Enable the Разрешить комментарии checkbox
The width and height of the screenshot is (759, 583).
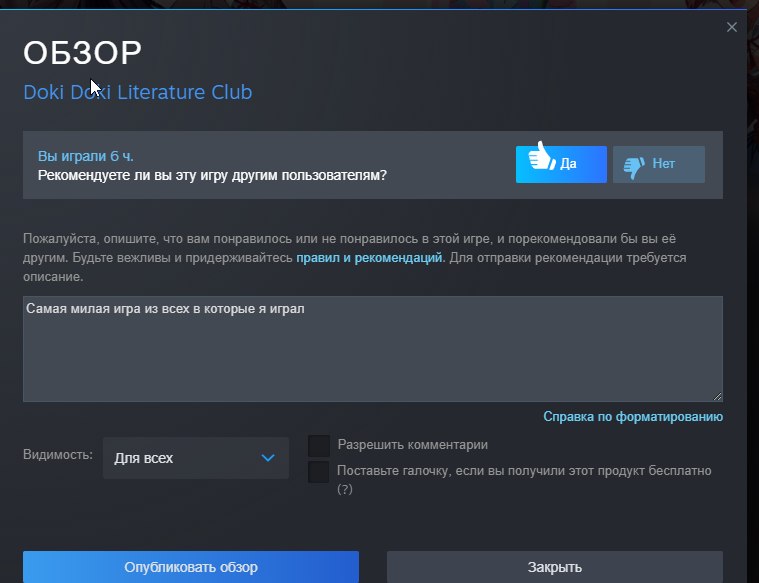click(x=319, y=446)
